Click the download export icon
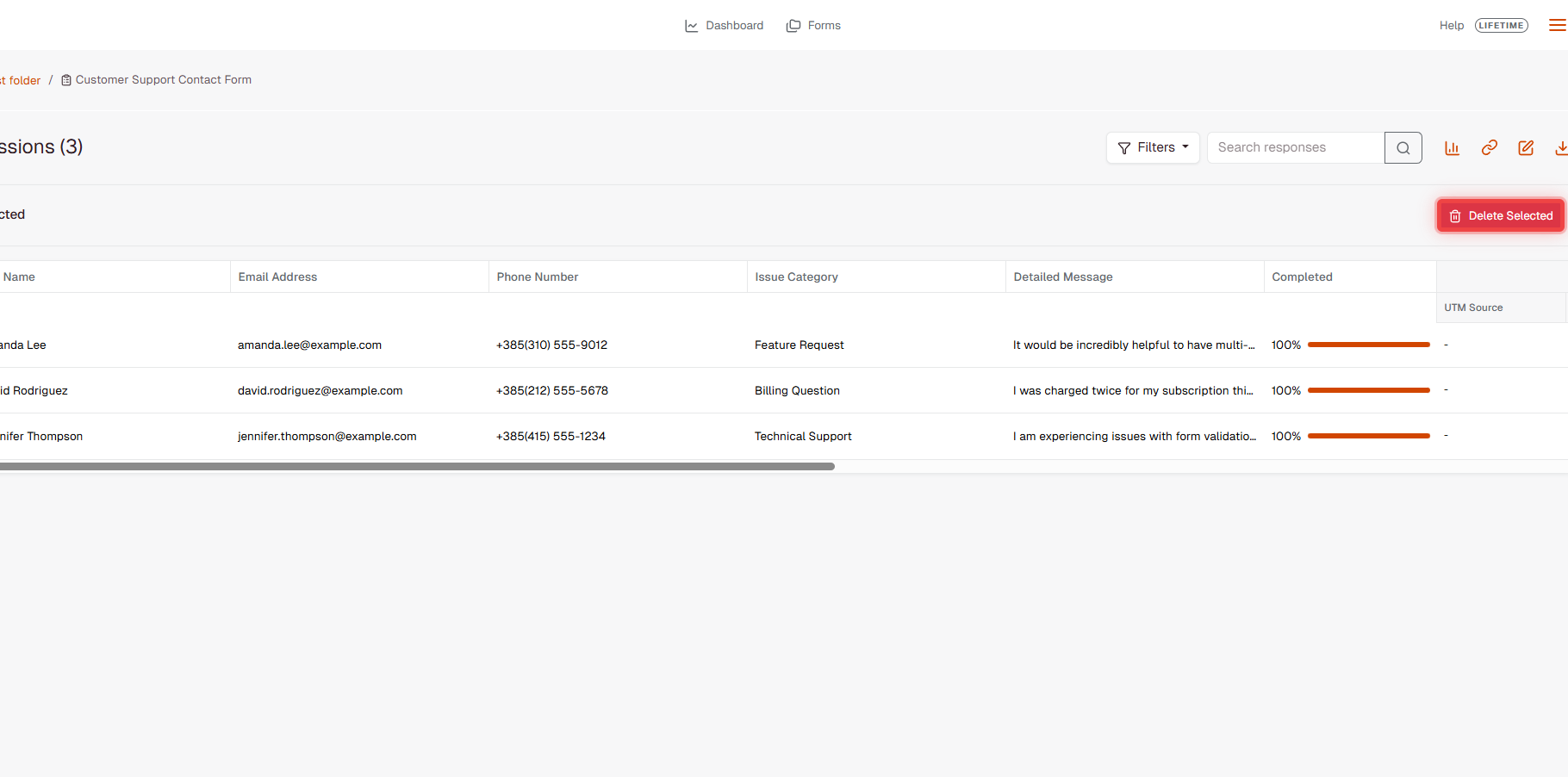Image resolution: width=1568 pixels, height=777 pixels. [1560, 148]
